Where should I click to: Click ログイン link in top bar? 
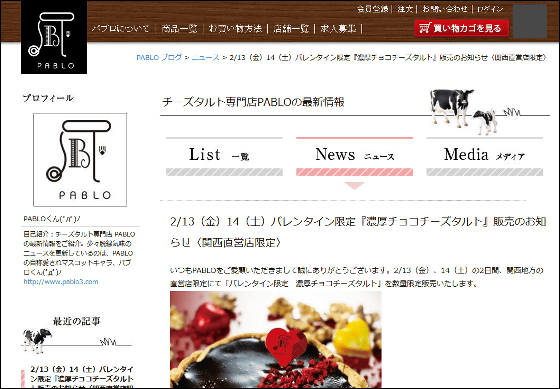490,9
